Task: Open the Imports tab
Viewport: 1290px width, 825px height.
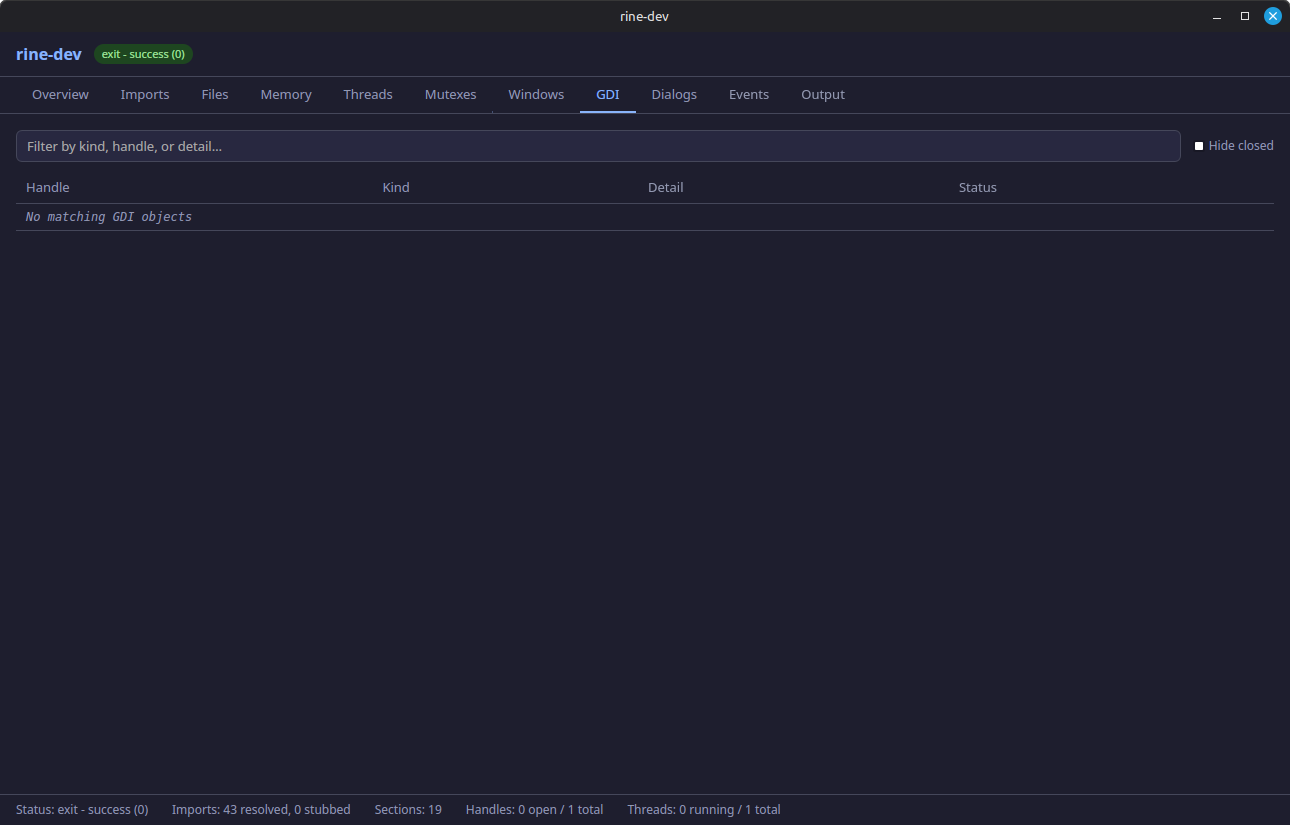Action: tap(144, 94)
